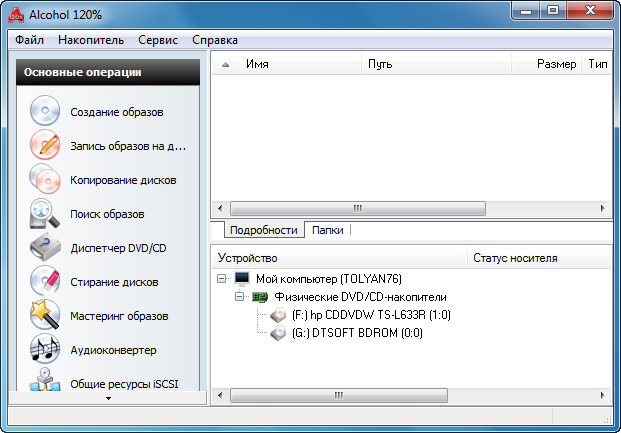Open Диспетчер DVD/CD

118,248
